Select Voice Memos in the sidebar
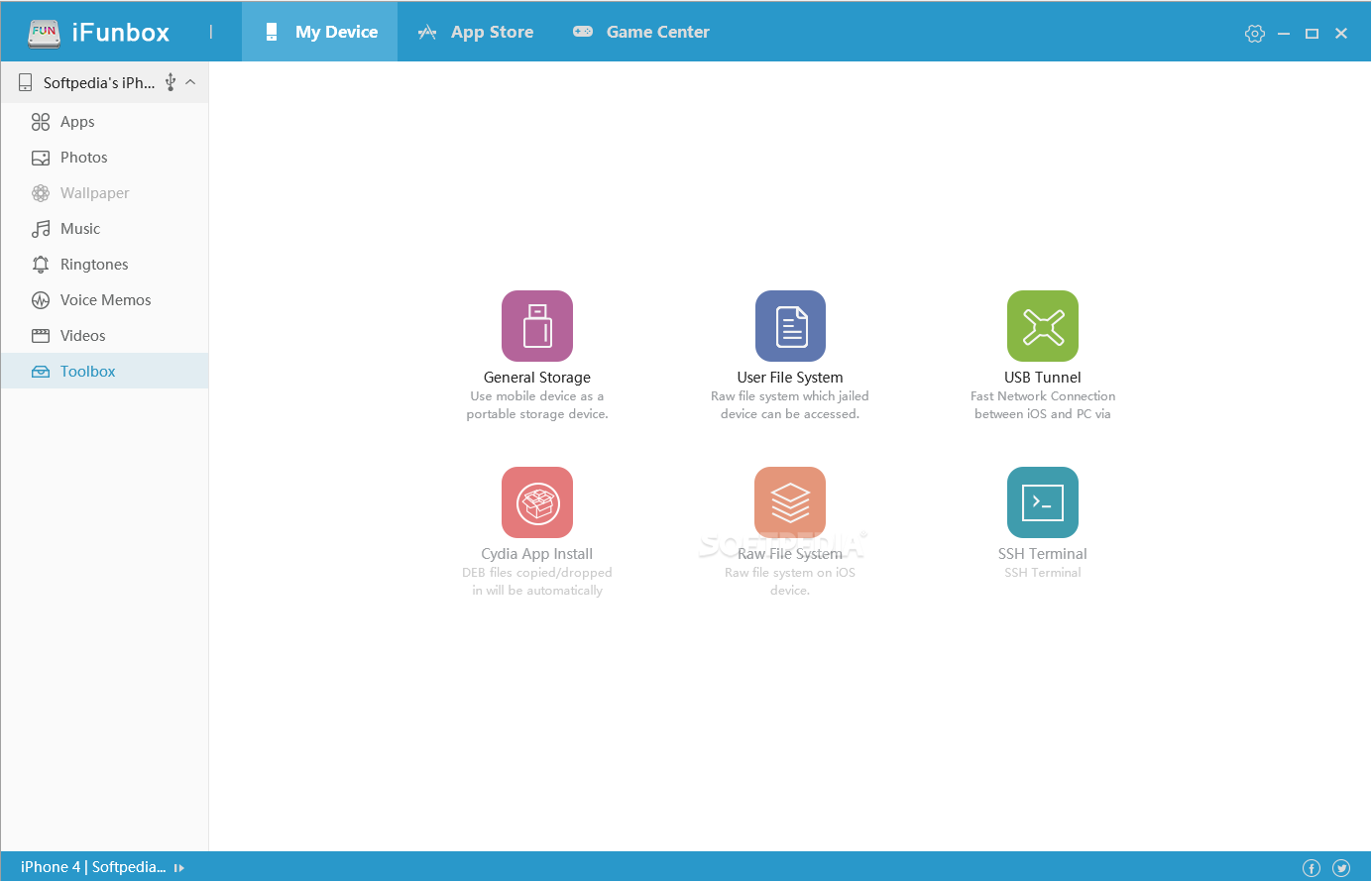Viewport: 1372px width, 882px height. (x=104, y=300)
